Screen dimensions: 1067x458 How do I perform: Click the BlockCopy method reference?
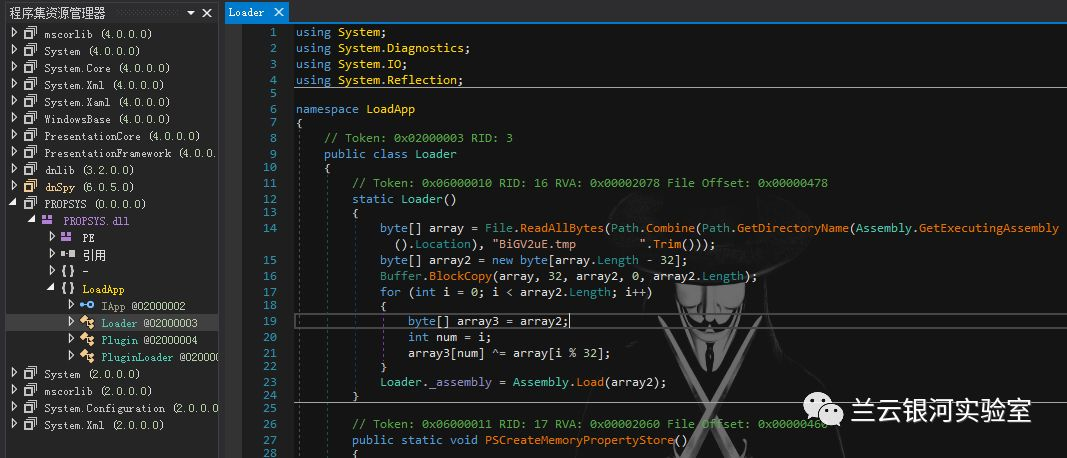(458, 276)
